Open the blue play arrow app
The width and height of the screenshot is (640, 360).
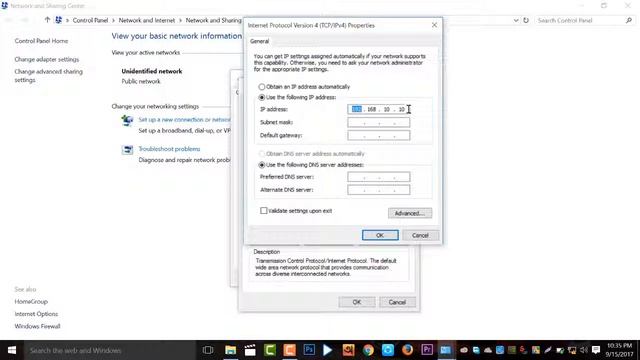(327, 350)
